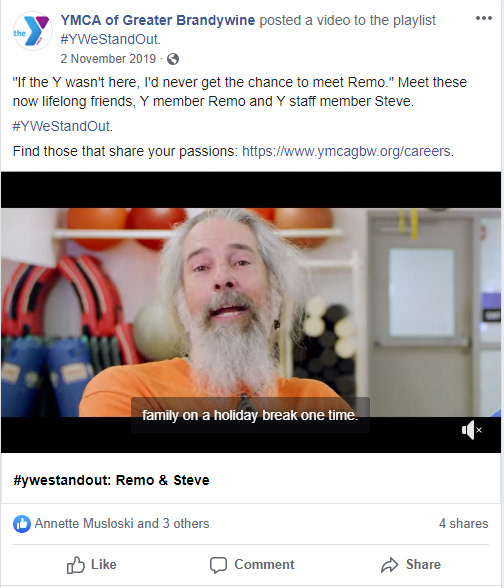This screenshot has height=588, width=504.
Task: Open the three-dot post options menu
Action: (483, 18)
